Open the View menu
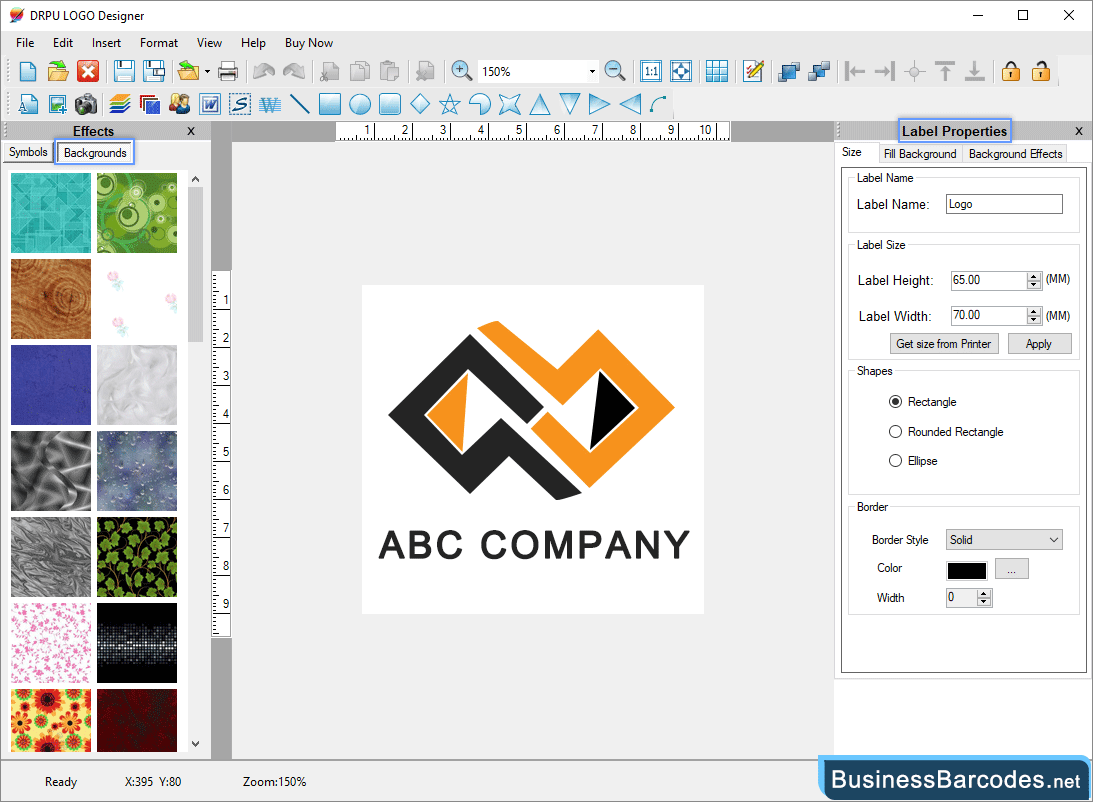 pos(209,43)
